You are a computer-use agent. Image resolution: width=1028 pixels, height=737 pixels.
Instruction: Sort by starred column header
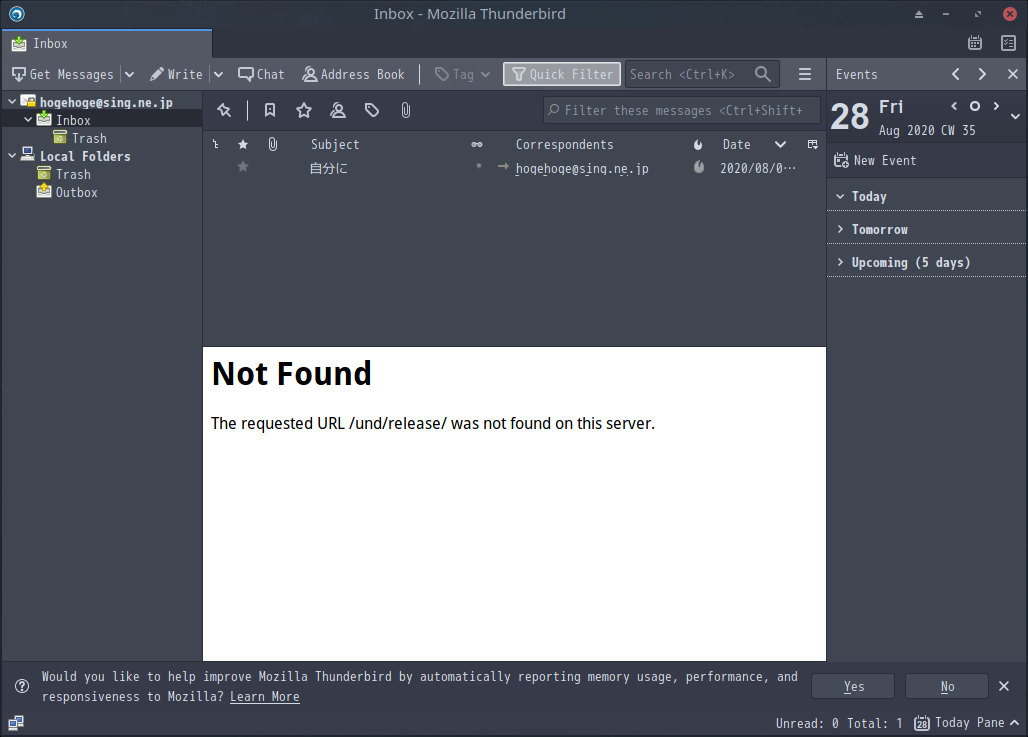243,144
